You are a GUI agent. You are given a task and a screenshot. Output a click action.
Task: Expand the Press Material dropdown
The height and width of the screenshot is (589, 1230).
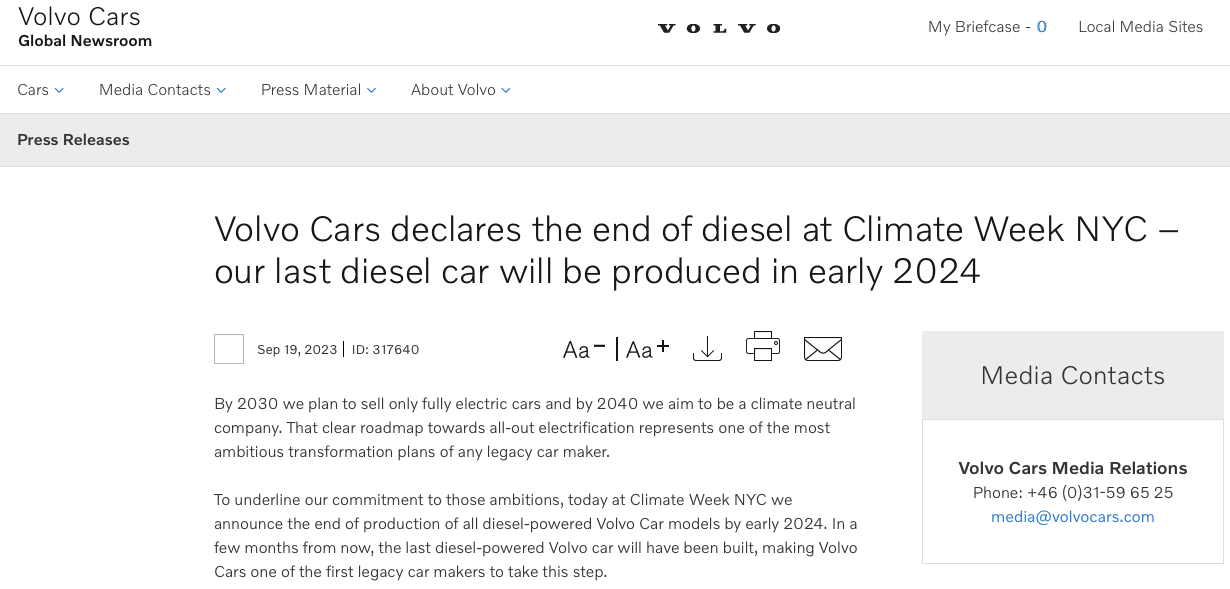click(318, 90)
